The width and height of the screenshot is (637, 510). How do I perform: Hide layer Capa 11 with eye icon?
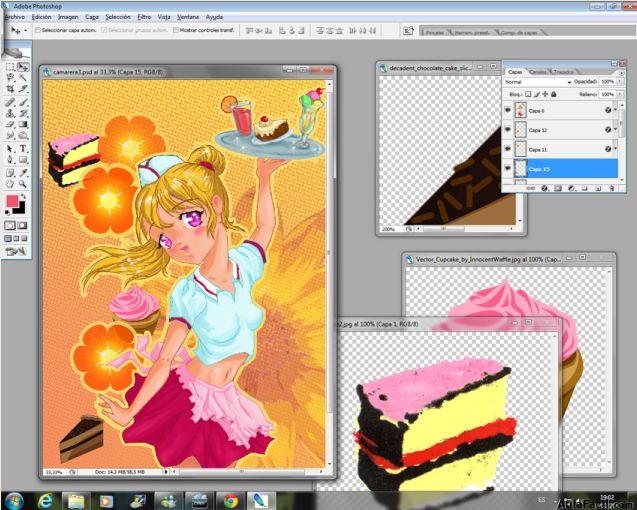508,149
